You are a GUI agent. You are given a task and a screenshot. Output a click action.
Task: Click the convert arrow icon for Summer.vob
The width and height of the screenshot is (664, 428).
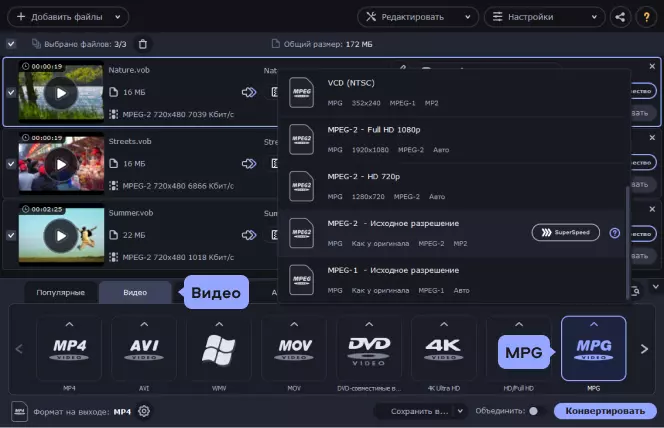tap(249, 235)
